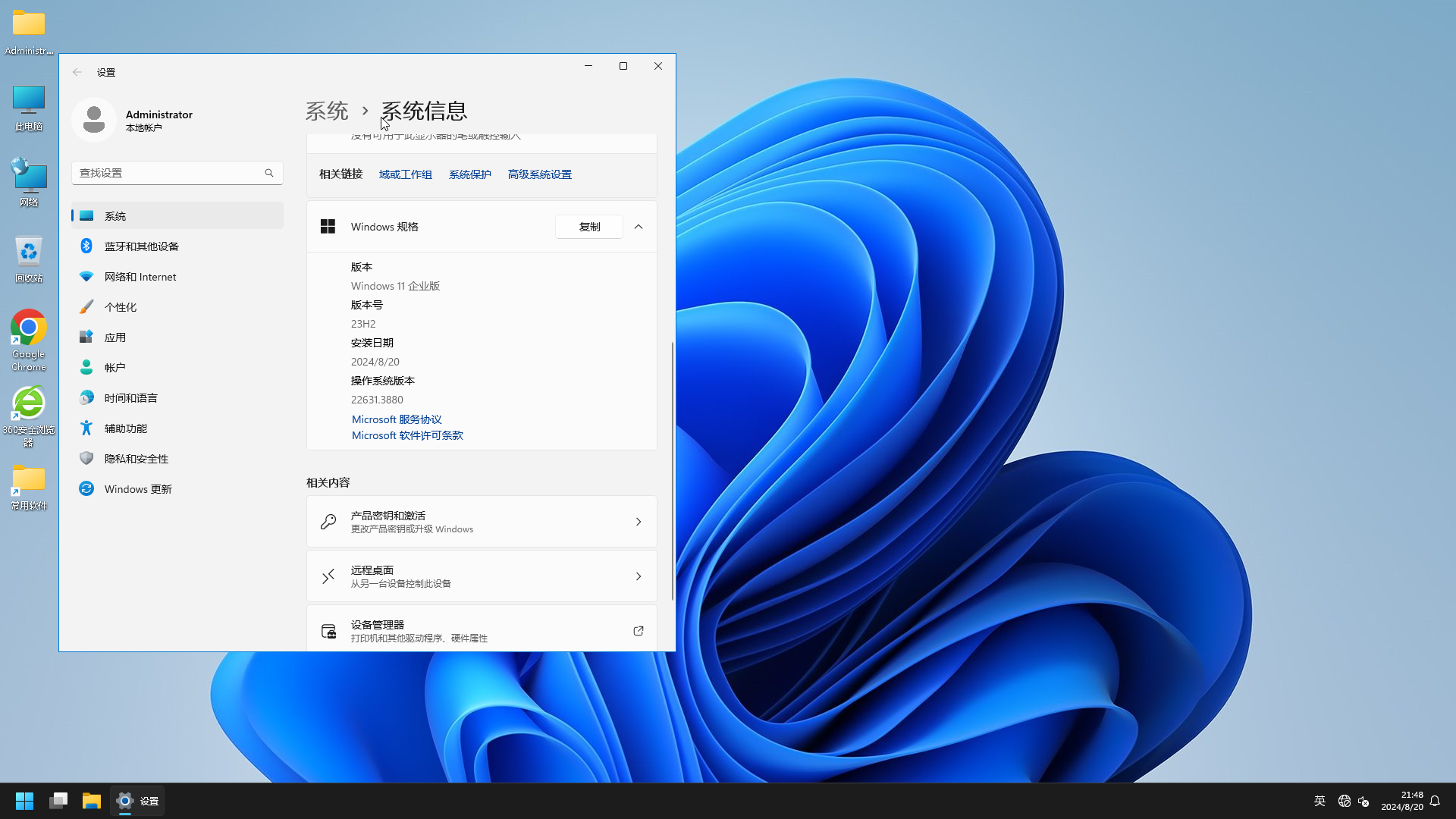Open the Windows Start menu
1456x819 pixels.
click(x=24, y=801)
